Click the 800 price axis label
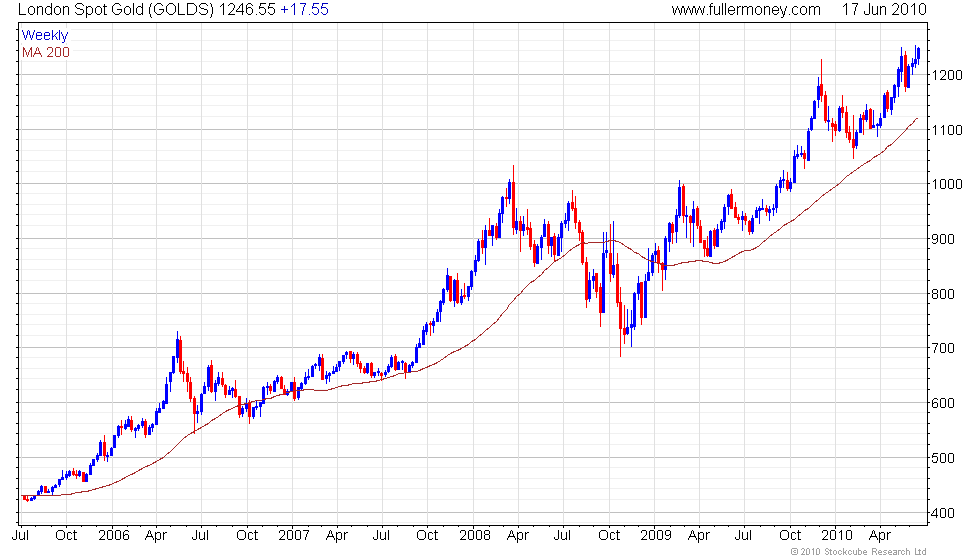 click(943, 294)
